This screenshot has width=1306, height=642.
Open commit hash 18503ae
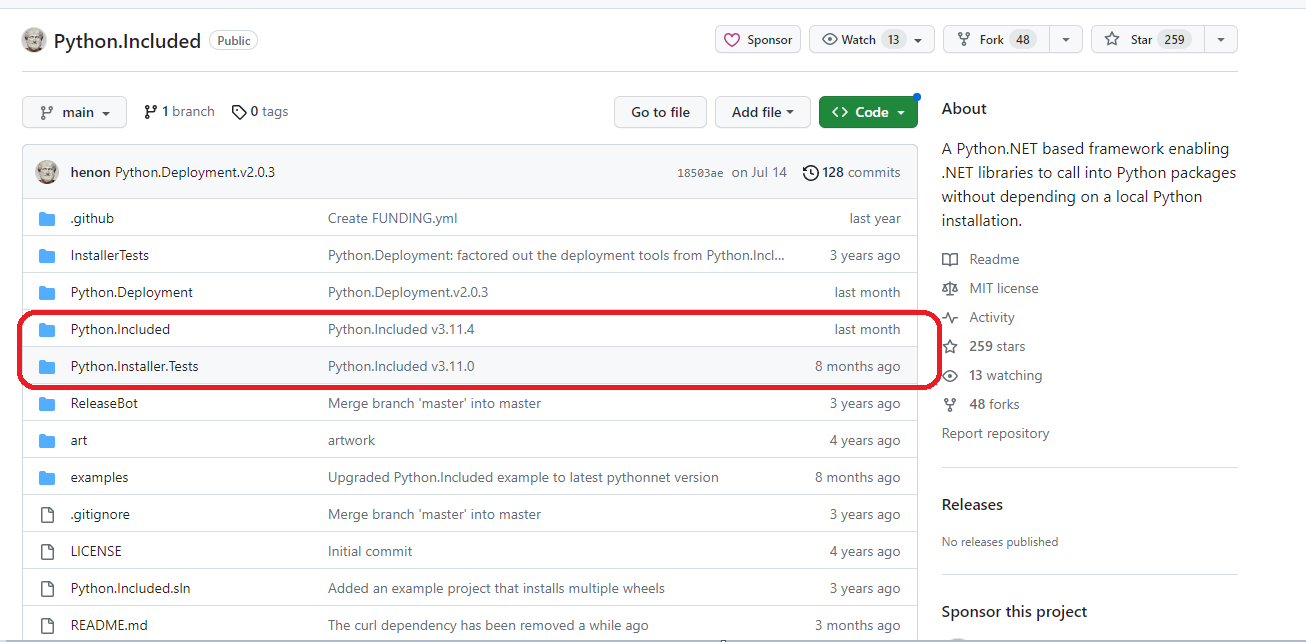coord(700,173)
